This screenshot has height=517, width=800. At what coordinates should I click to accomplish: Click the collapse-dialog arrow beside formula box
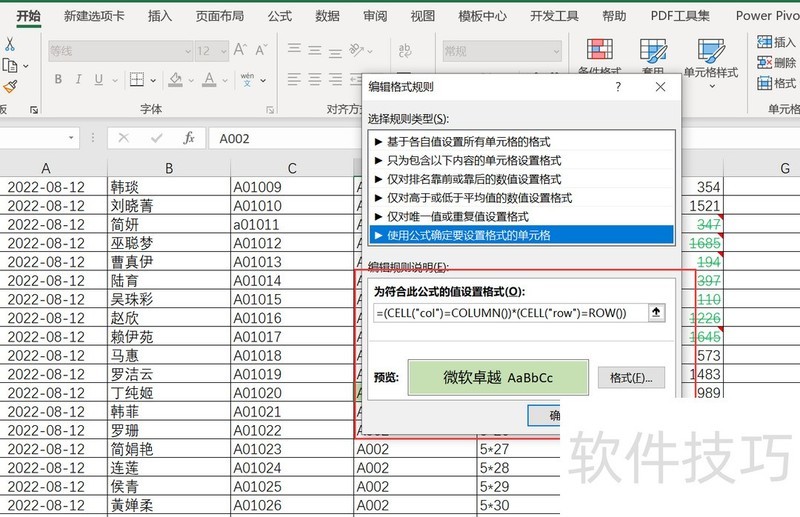pos(656,312)
